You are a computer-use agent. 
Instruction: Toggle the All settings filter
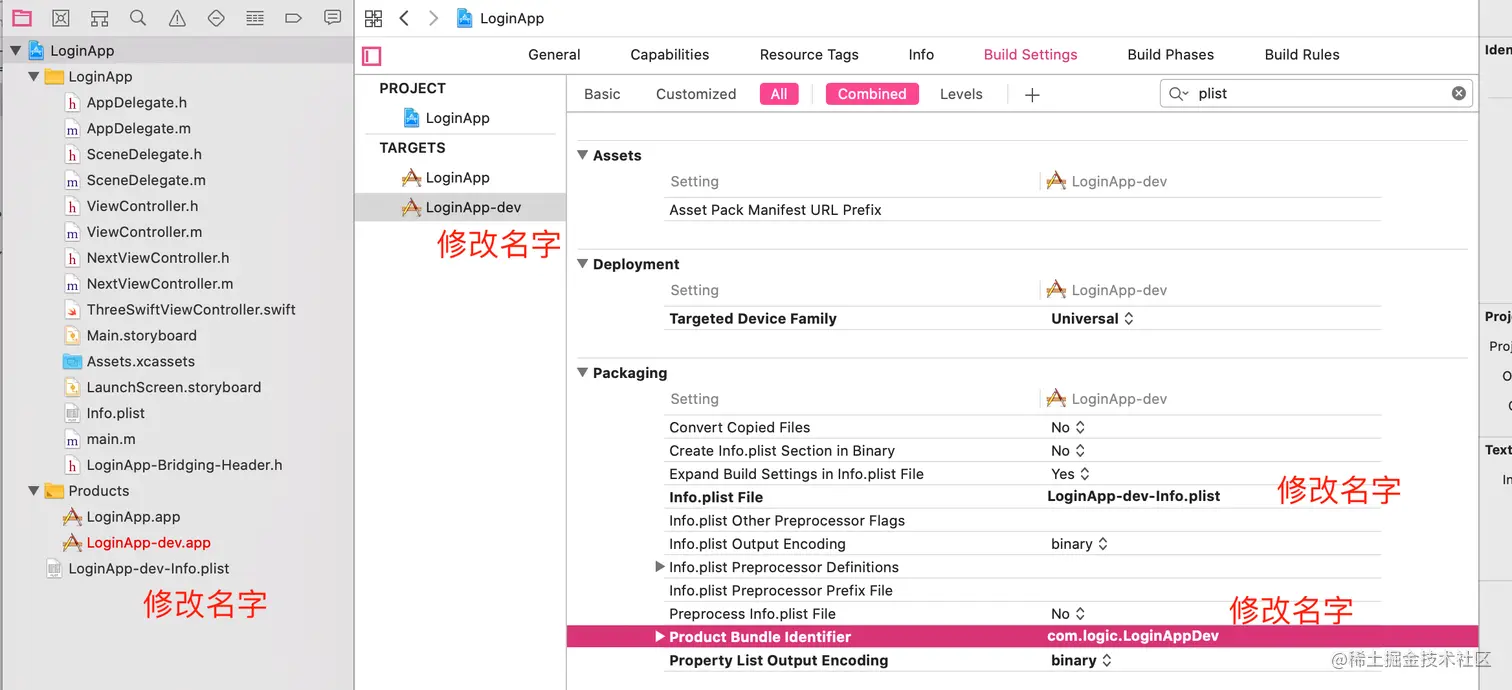click(x=779, y=94)
